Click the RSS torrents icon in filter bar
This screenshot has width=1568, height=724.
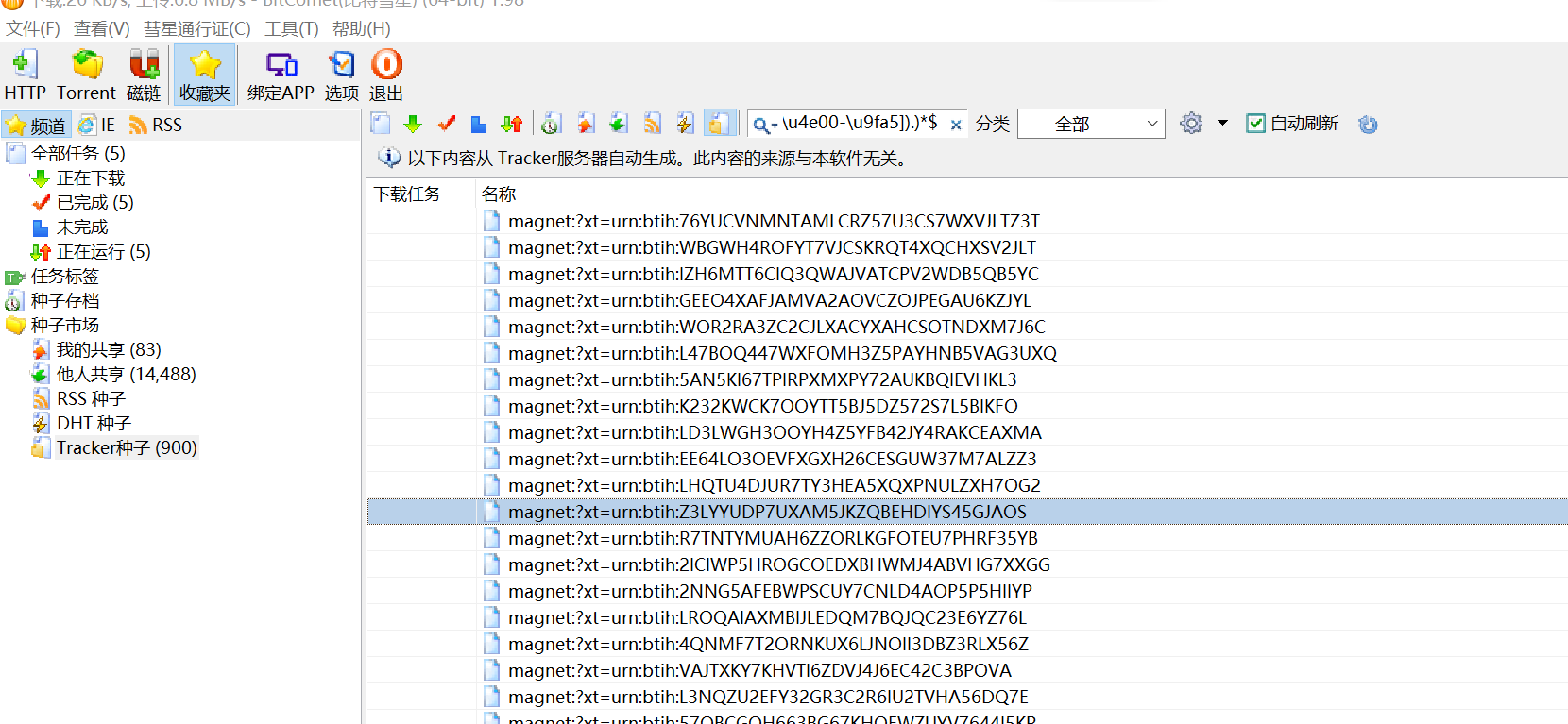(x=653, y=124)
